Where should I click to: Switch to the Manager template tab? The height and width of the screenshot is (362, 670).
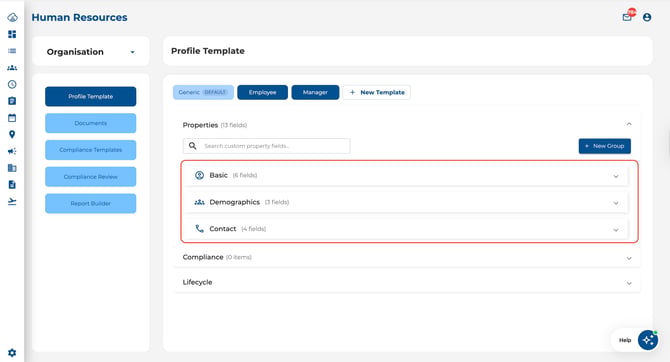[x=315, y=92]
